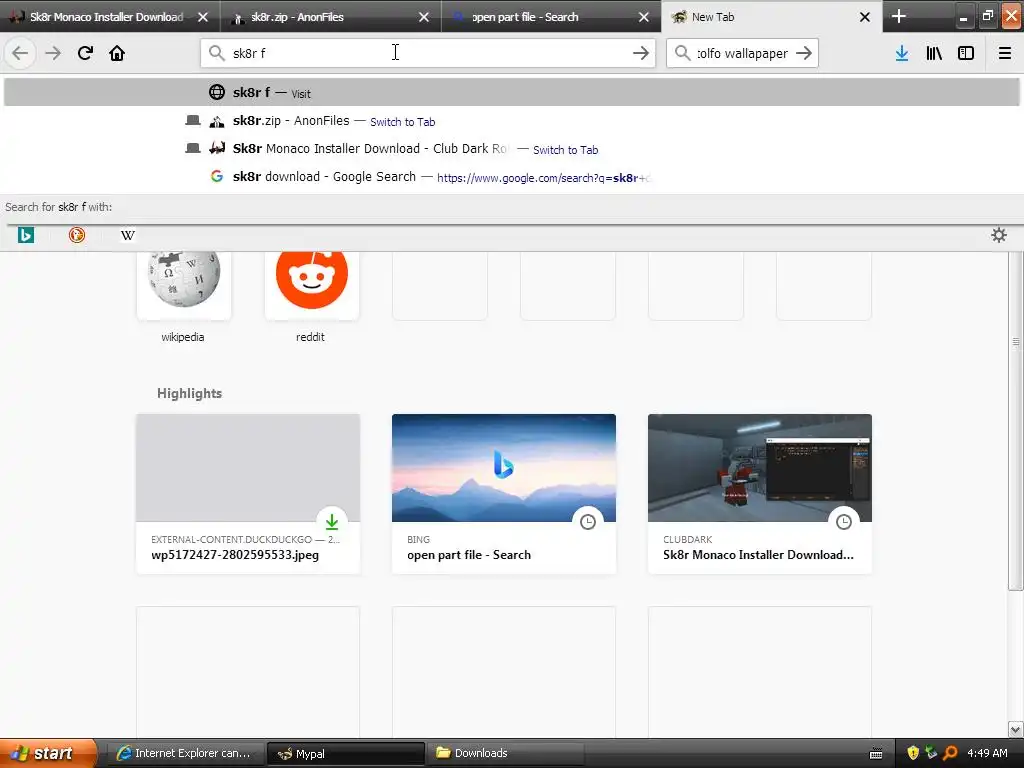Search with Wikipedia one-off engine
This screenshot has height=768, width=1024.
pos(127,235)
